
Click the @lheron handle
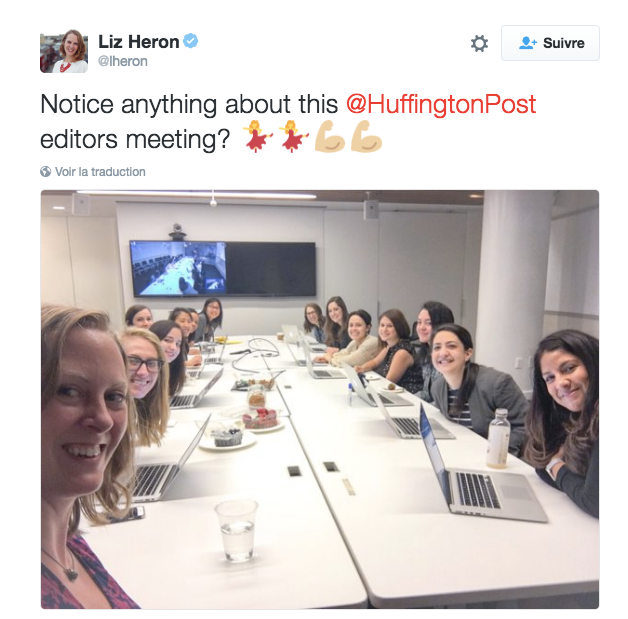(123, 61)
